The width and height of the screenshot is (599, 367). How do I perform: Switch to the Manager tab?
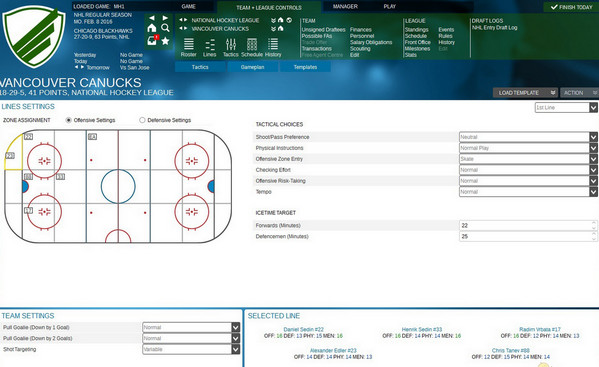(345, 6)
